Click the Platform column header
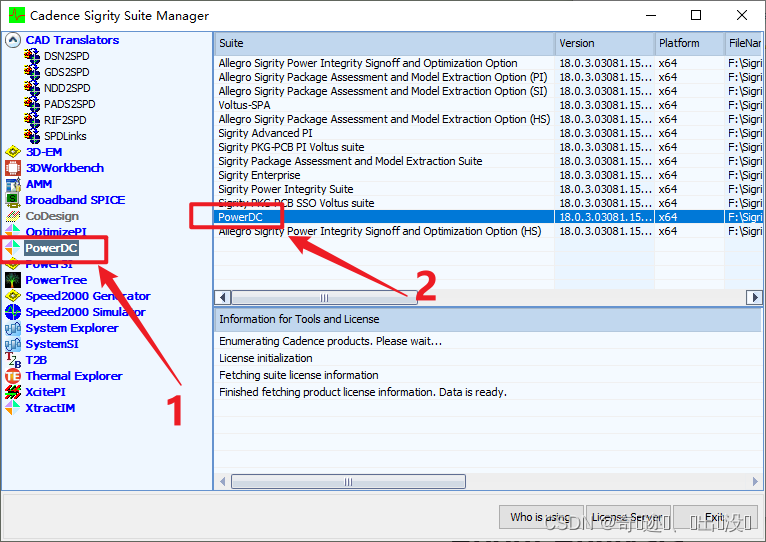Screen dimensions: 766x542 click(689, 43)
